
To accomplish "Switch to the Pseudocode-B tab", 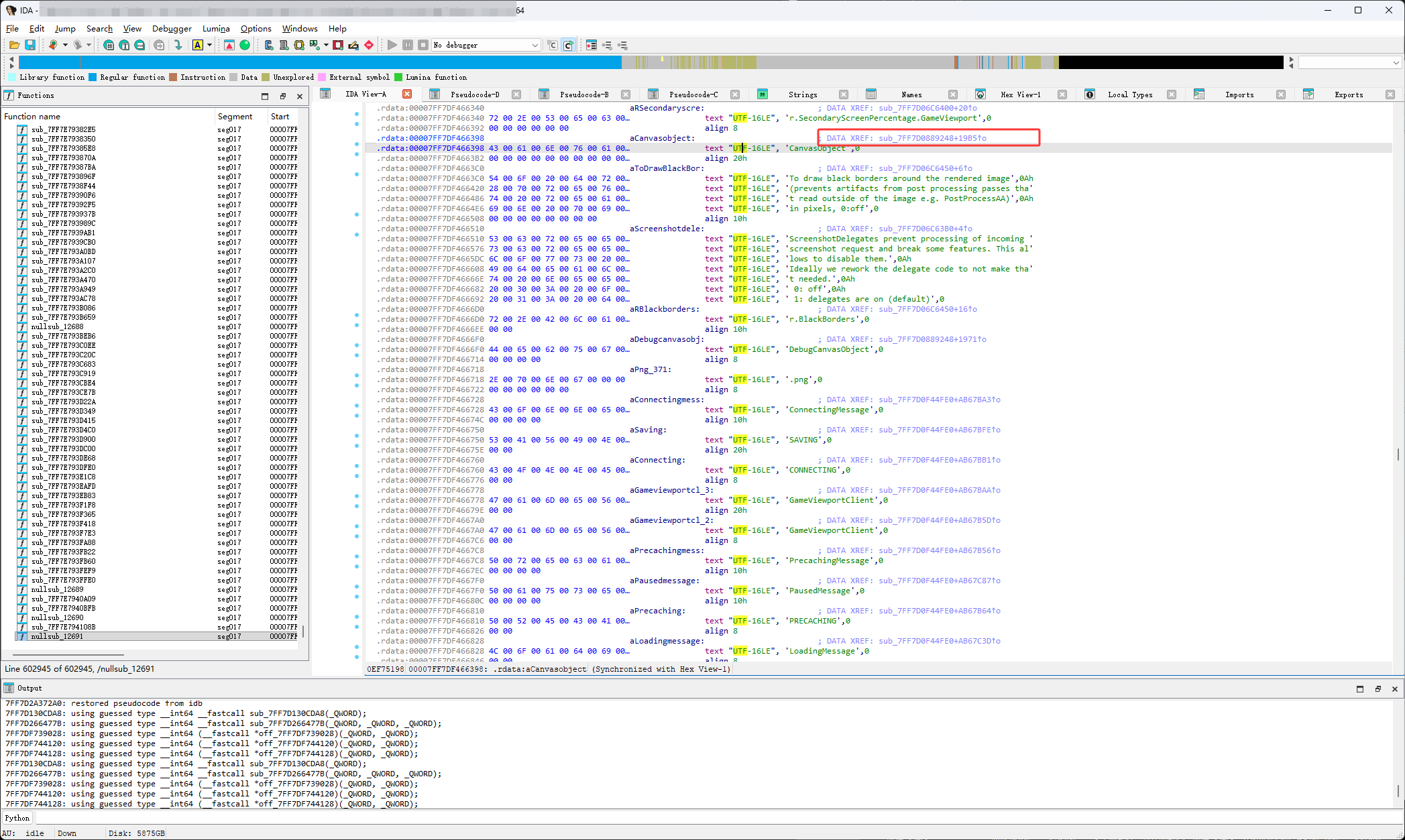I will coord(583,95).
